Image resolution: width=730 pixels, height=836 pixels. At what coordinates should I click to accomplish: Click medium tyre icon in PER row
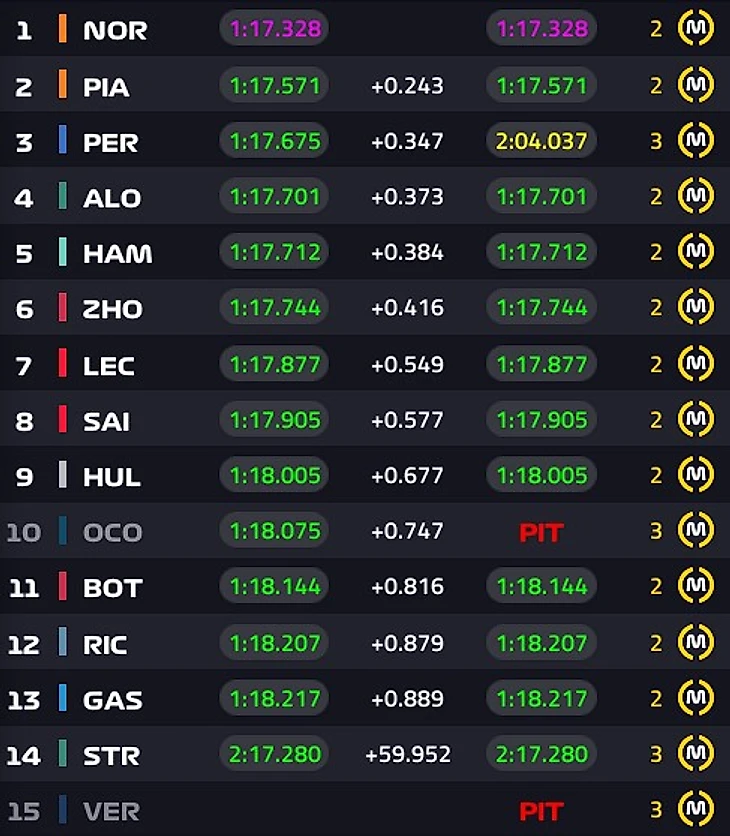(x=695, y=141)
